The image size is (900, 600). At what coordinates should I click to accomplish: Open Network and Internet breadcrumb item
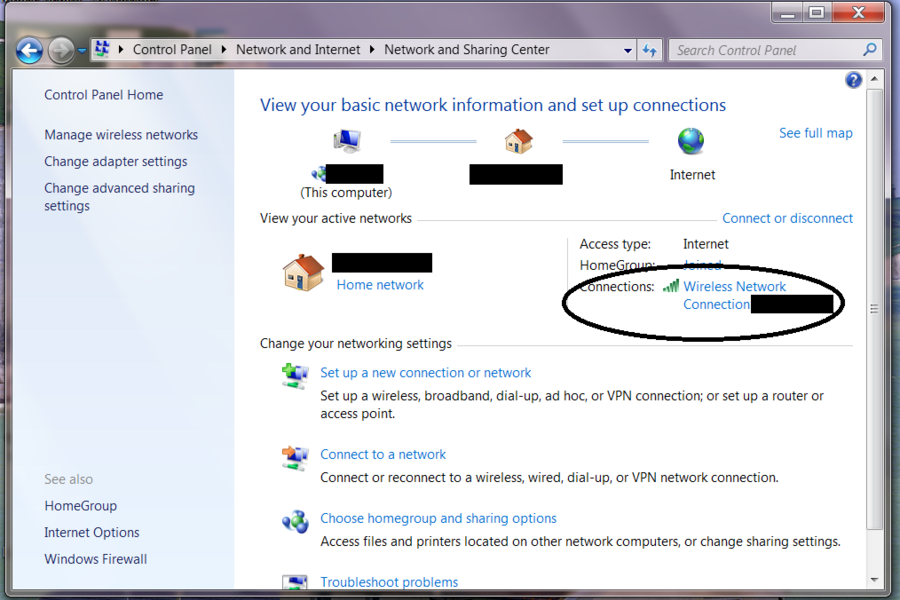click(298, 50)
